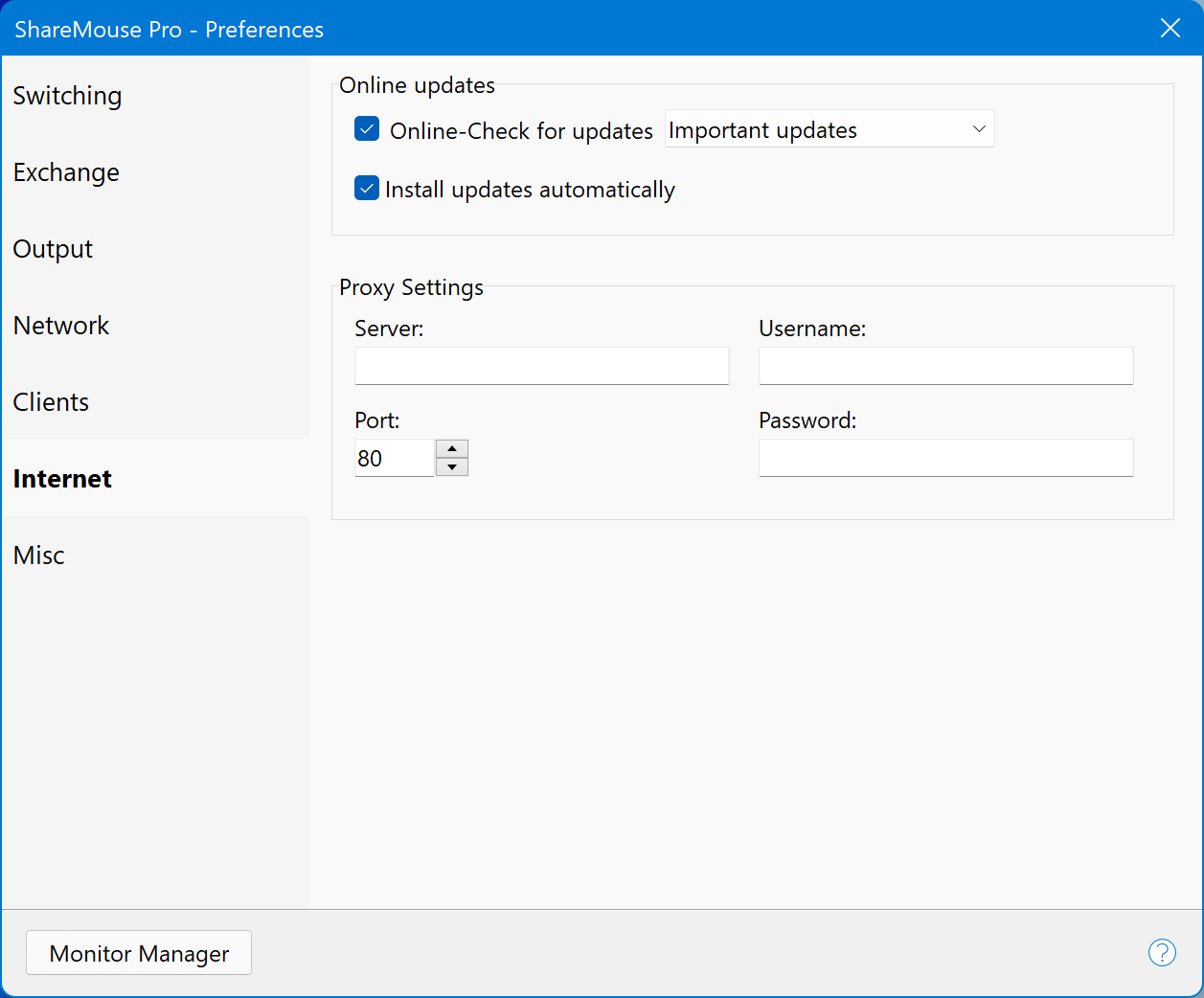Open the Misc section
This screenshot has height=998, width=1204.
click(155, 556)
